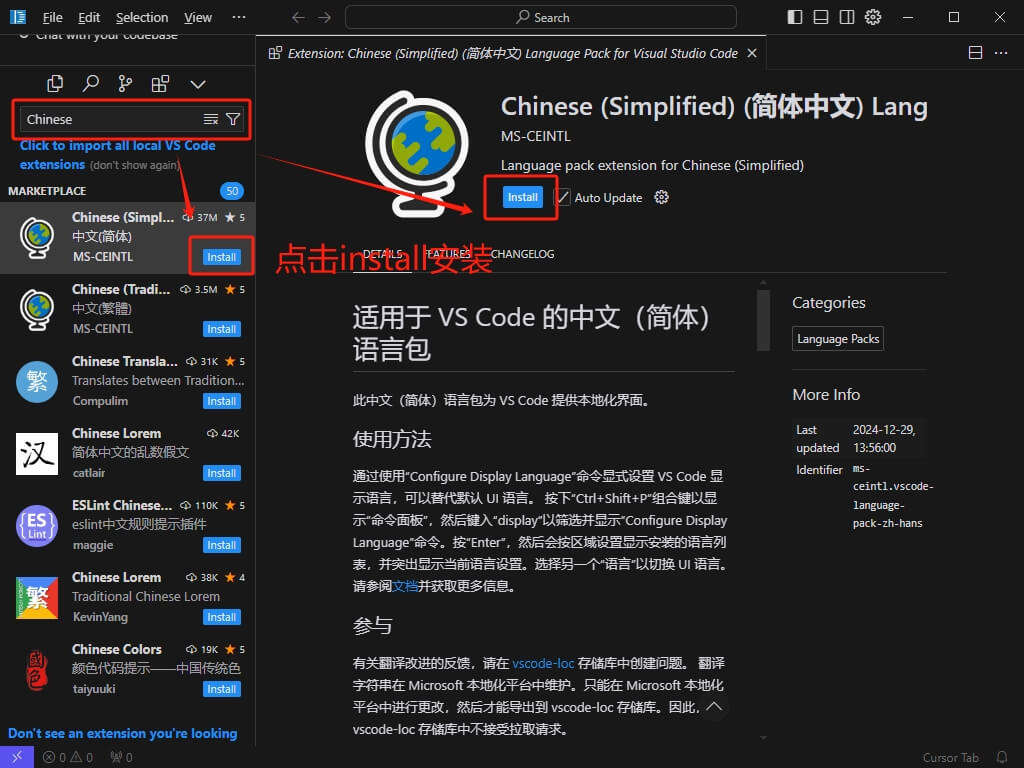Open the Explorer files icon
This screenshot has width=1024, height=768.
point(55,84)
